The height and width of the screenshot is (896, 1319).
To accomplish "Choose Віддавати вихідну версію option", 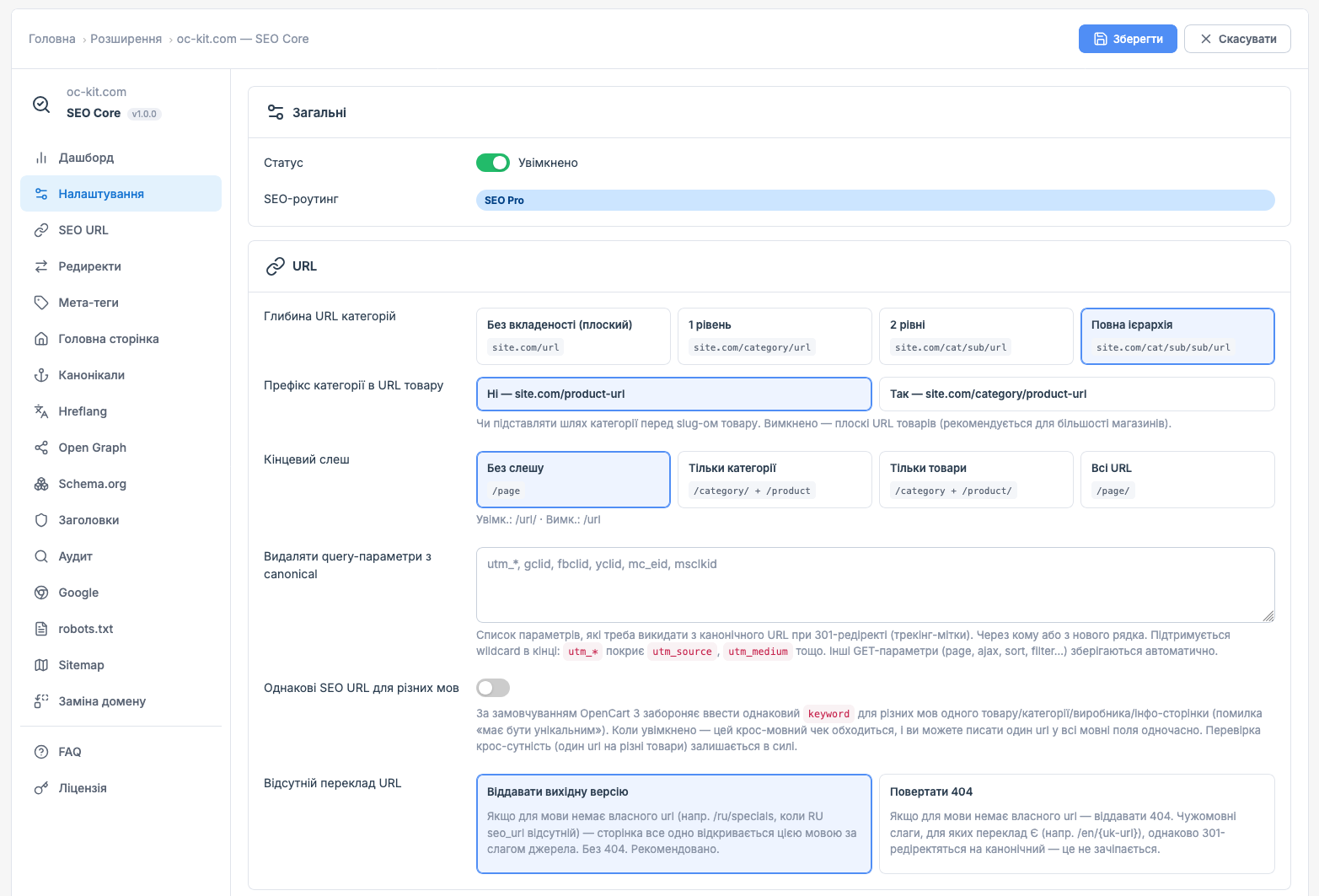I will [x=674, y=824].
